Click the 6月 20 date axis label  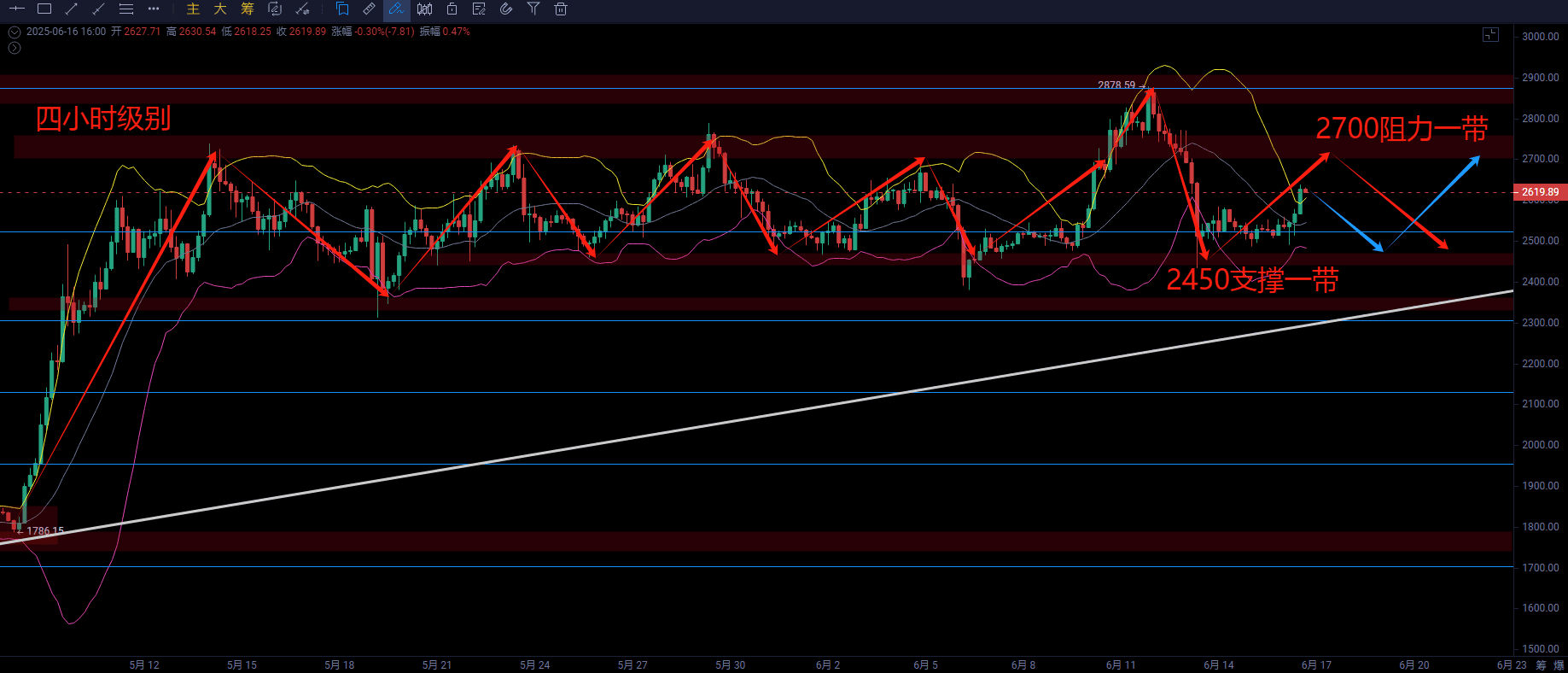pos(1414,665)
